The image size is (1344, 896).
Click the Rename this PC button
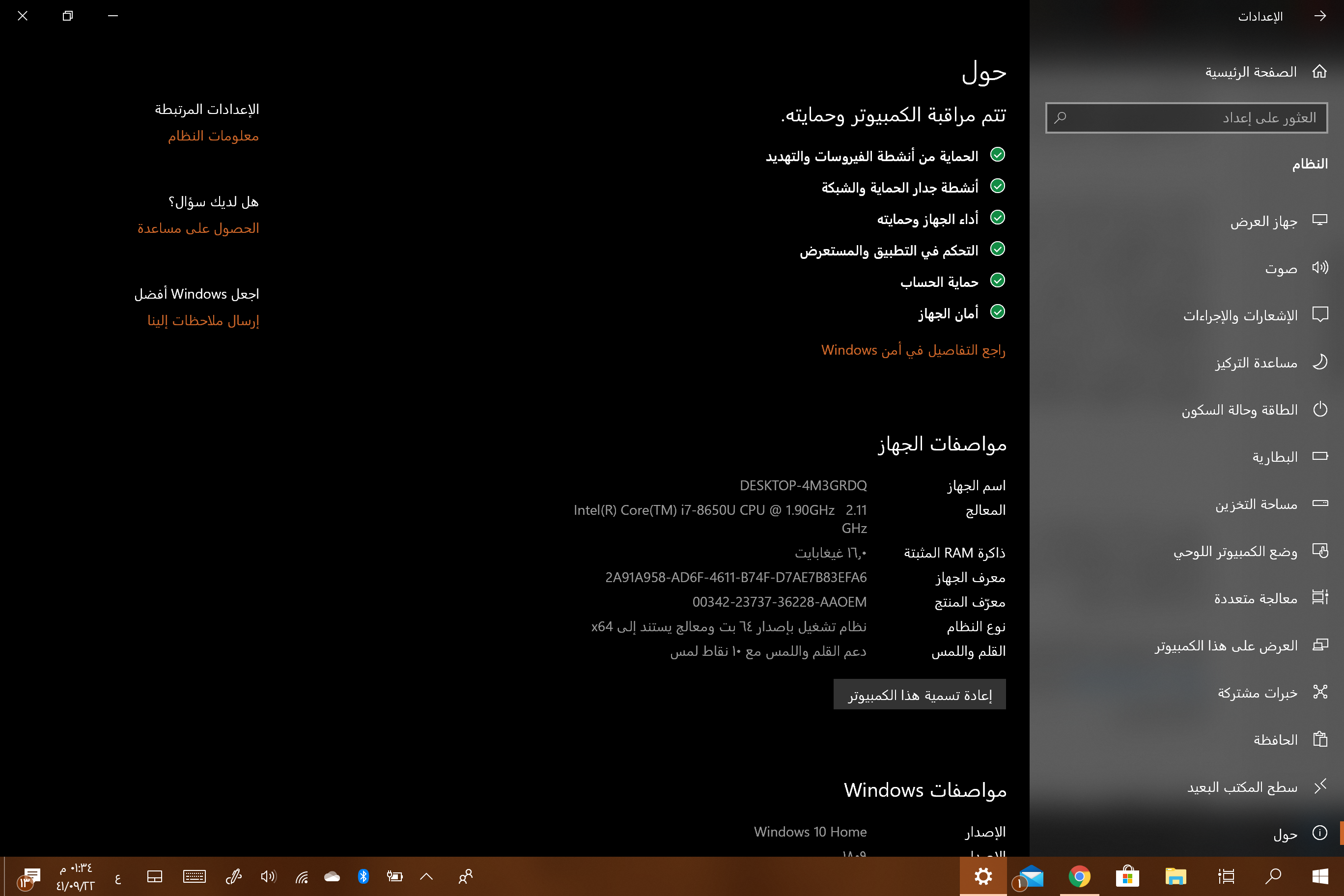point(919,694)
